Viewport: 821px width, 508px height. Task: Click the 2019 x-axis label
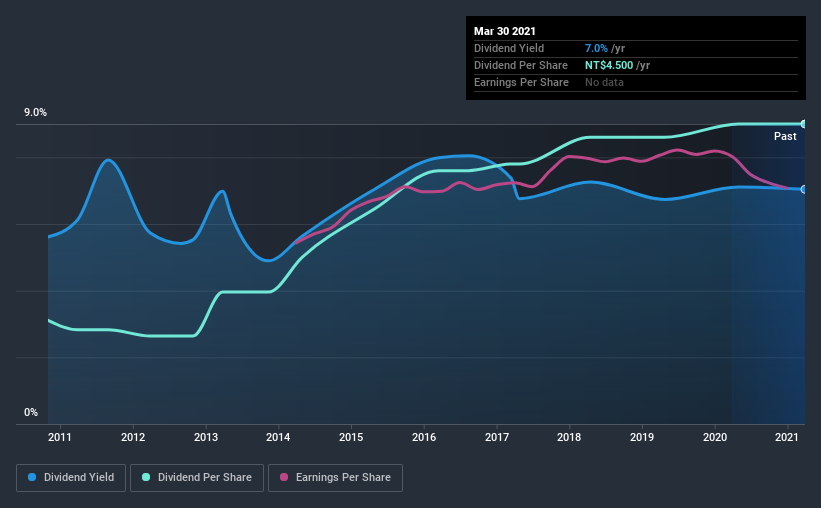642,437
